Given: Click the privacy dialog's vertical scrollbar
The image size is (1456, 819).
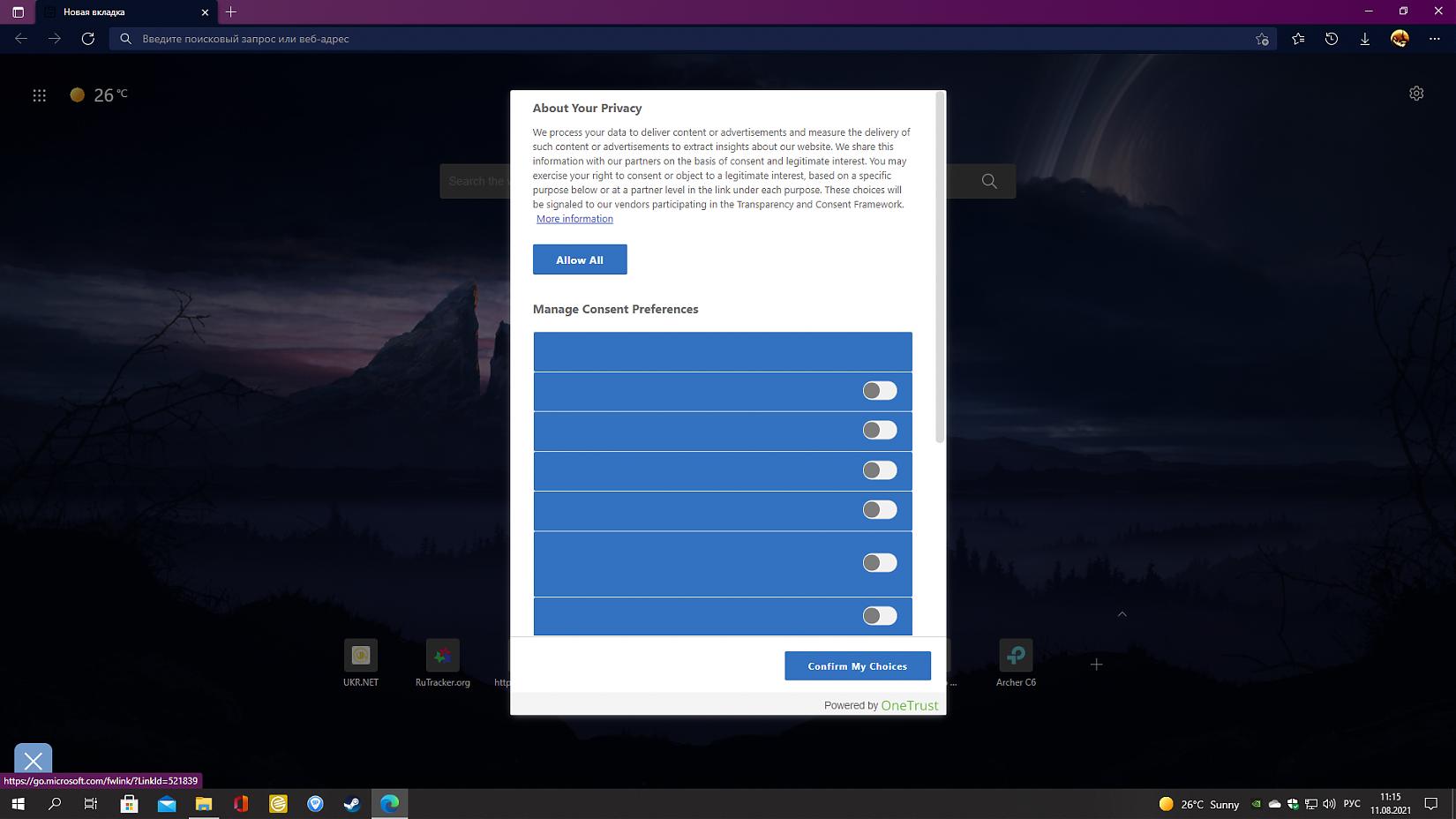Looking at the screenshot, I should coord(940,265).
